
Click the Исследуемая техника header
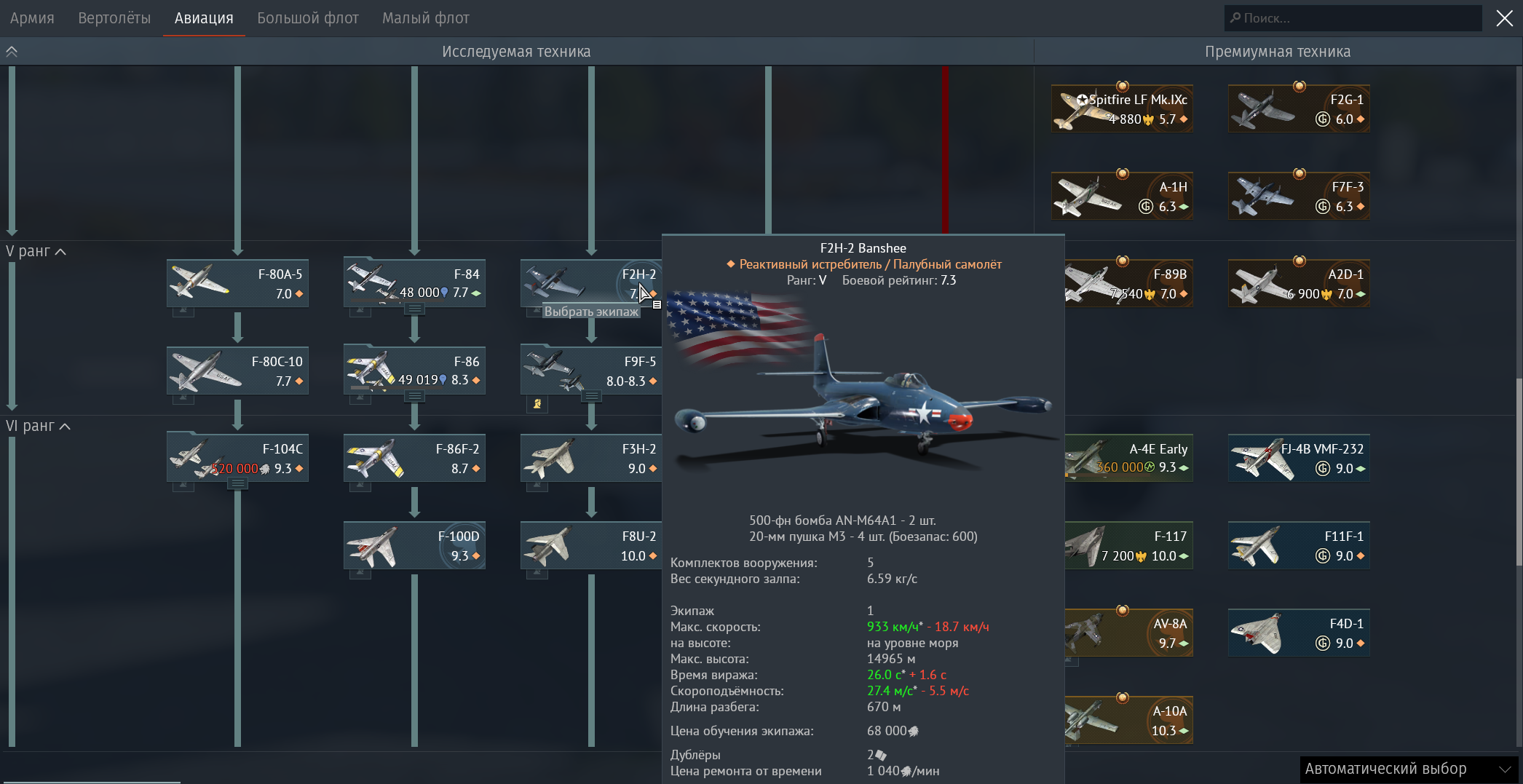click(516, 52)
